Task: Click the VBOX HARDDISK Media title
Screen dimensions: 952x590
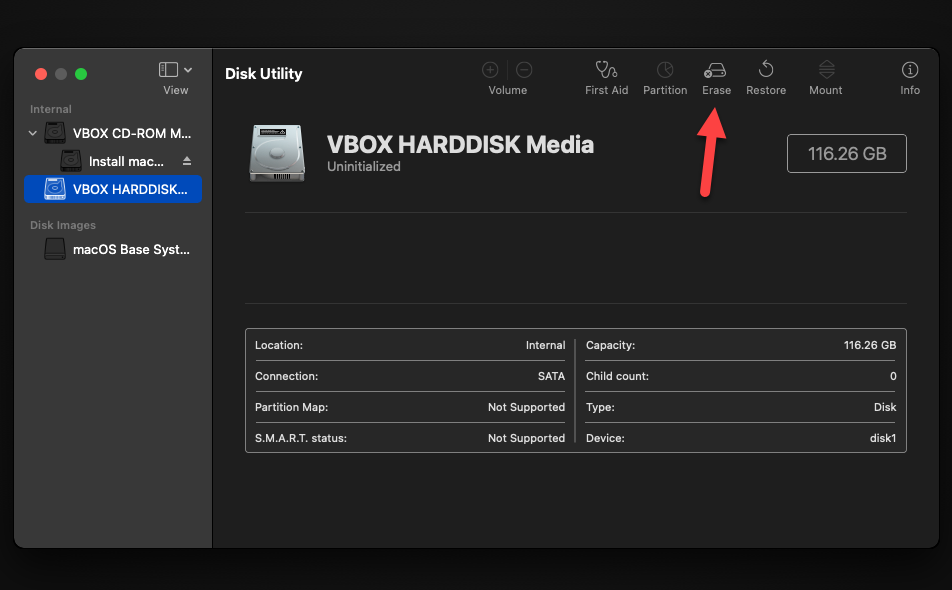Action: click(x=460, y=145)
